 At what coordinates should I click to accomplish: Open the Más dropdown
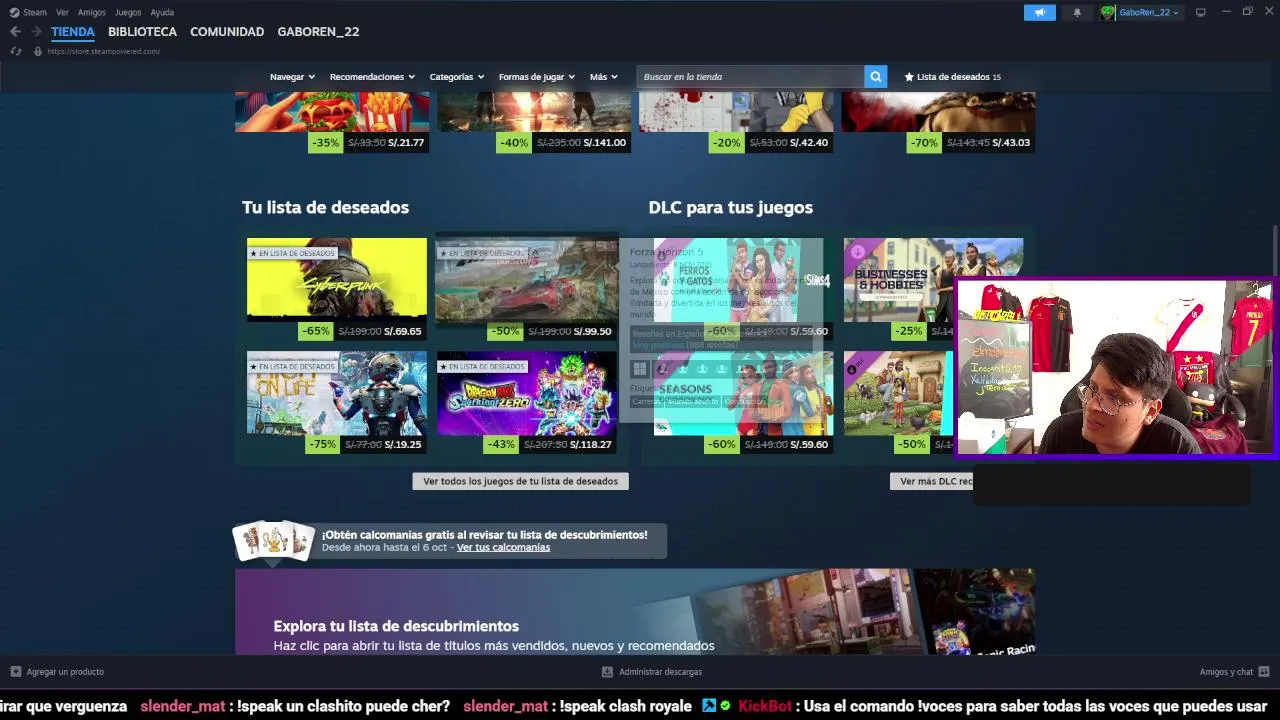(x=603, y=77)
